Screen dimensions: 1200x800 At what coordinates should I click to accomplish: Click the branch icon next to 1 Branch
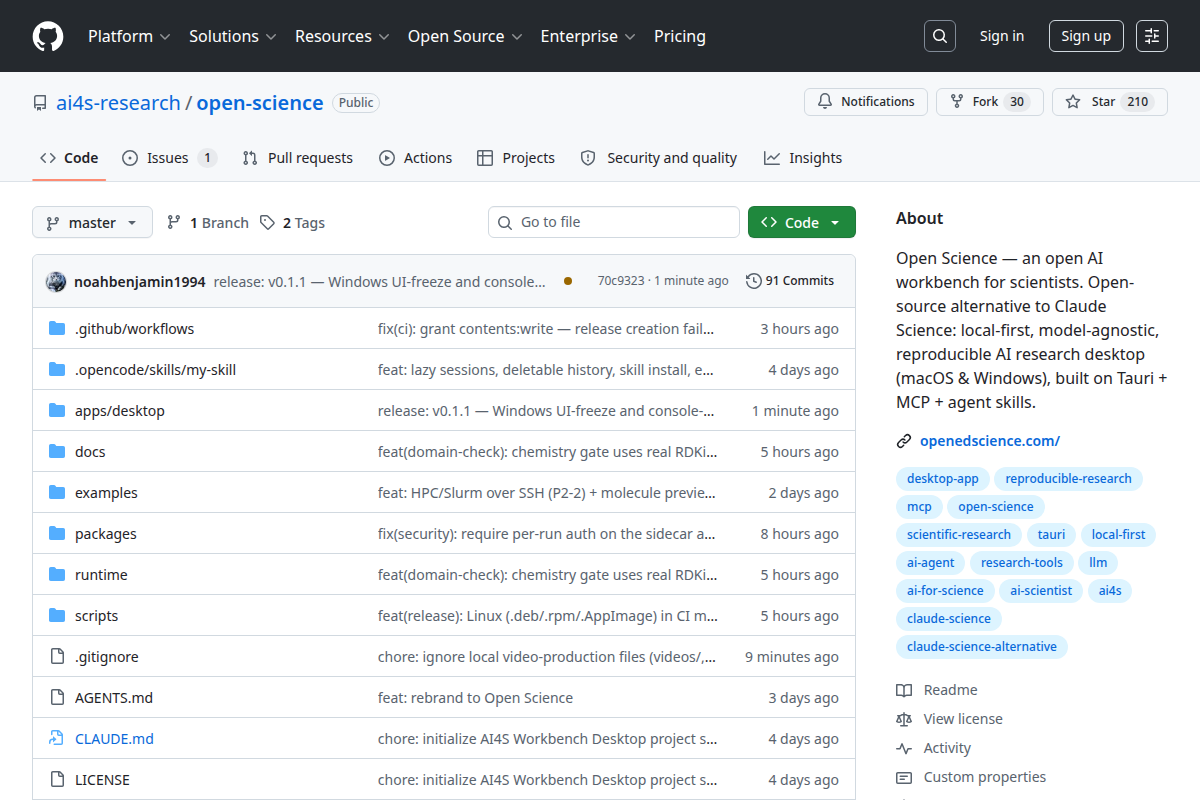[x=174, y=223]
